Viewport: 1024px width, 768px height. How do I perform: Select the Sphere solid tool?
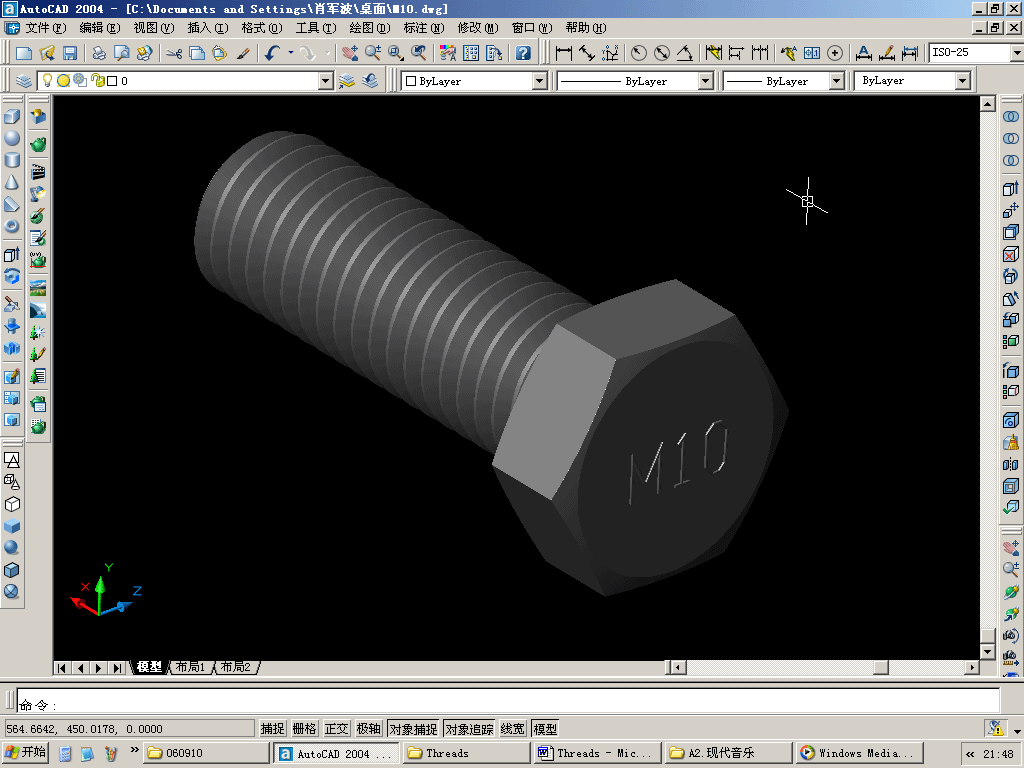(x=12, y=138)
